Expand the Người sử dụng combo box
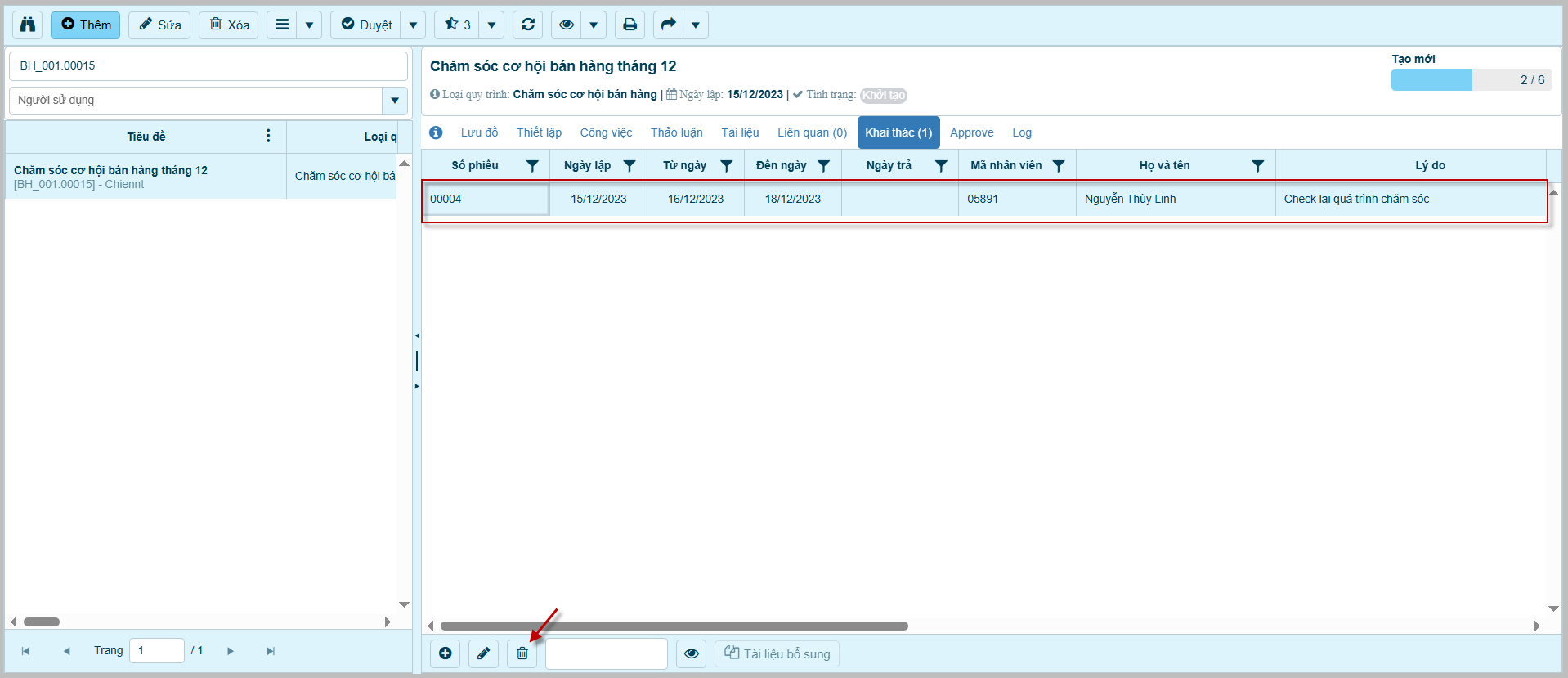The width and height of the screenshot is (1568, 678). (395, 101)
